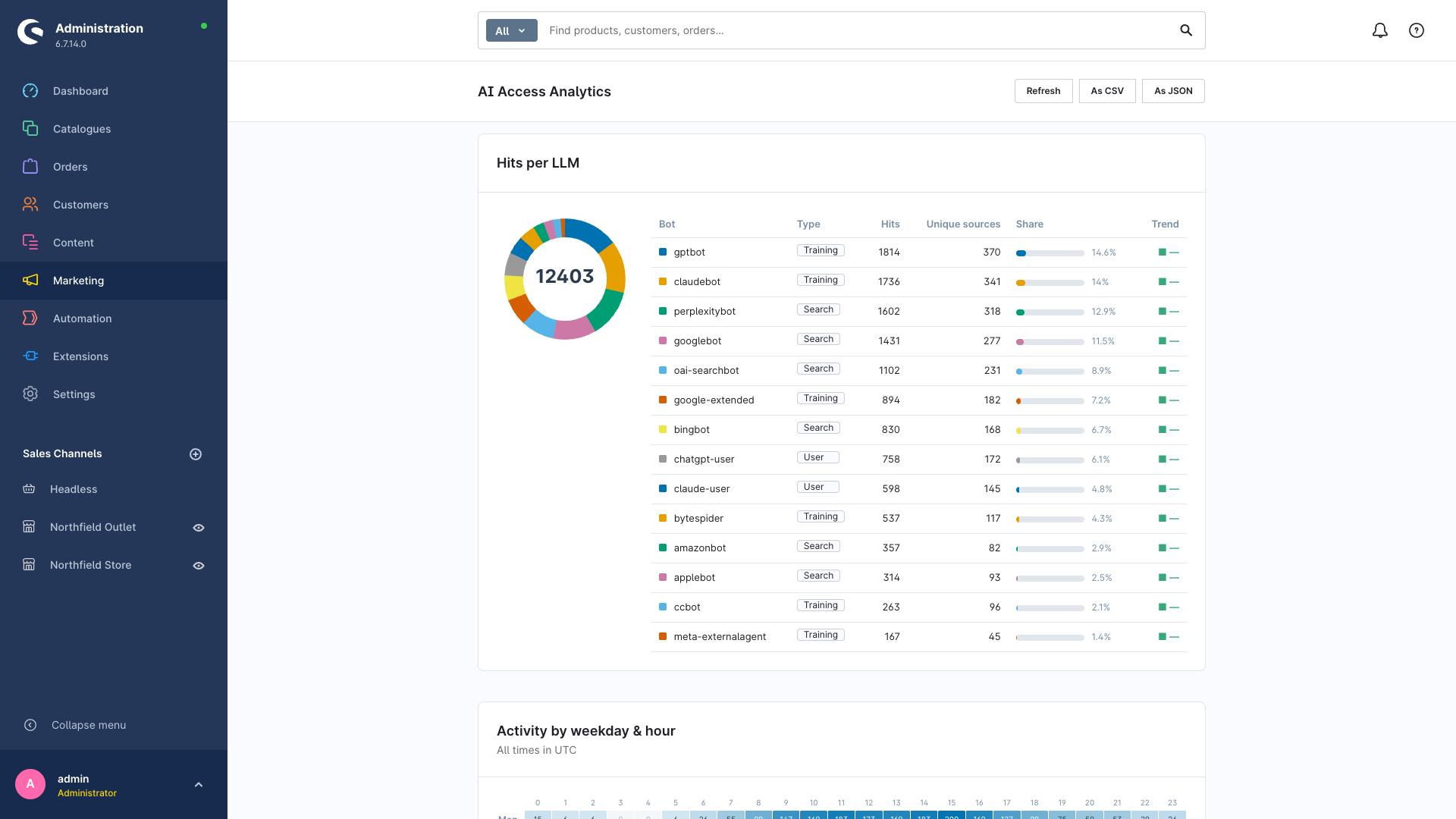Click the meta-externalagent bot name
The width and height of the screenshot is (1456, 819).
click(x=720, y=637)
